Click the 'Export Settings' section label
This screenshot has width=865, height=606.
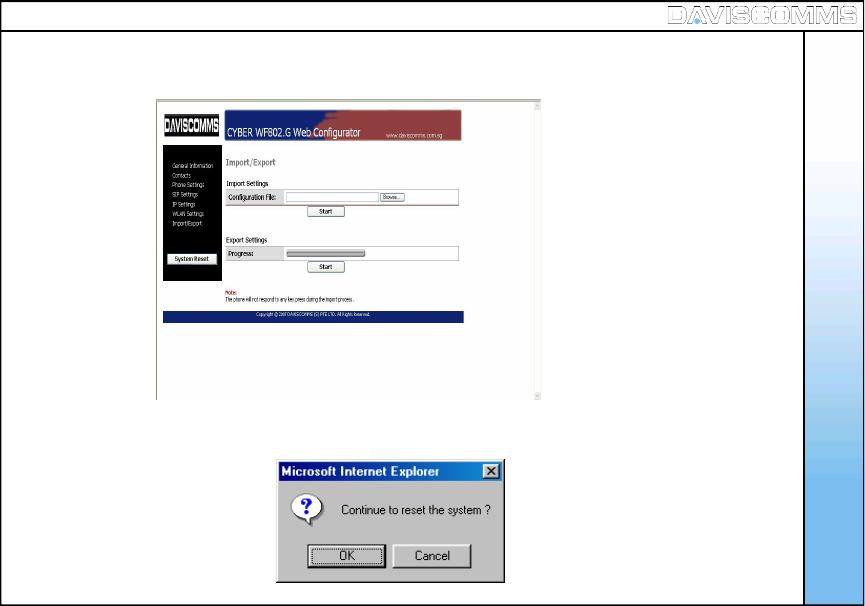pos(247,240)
